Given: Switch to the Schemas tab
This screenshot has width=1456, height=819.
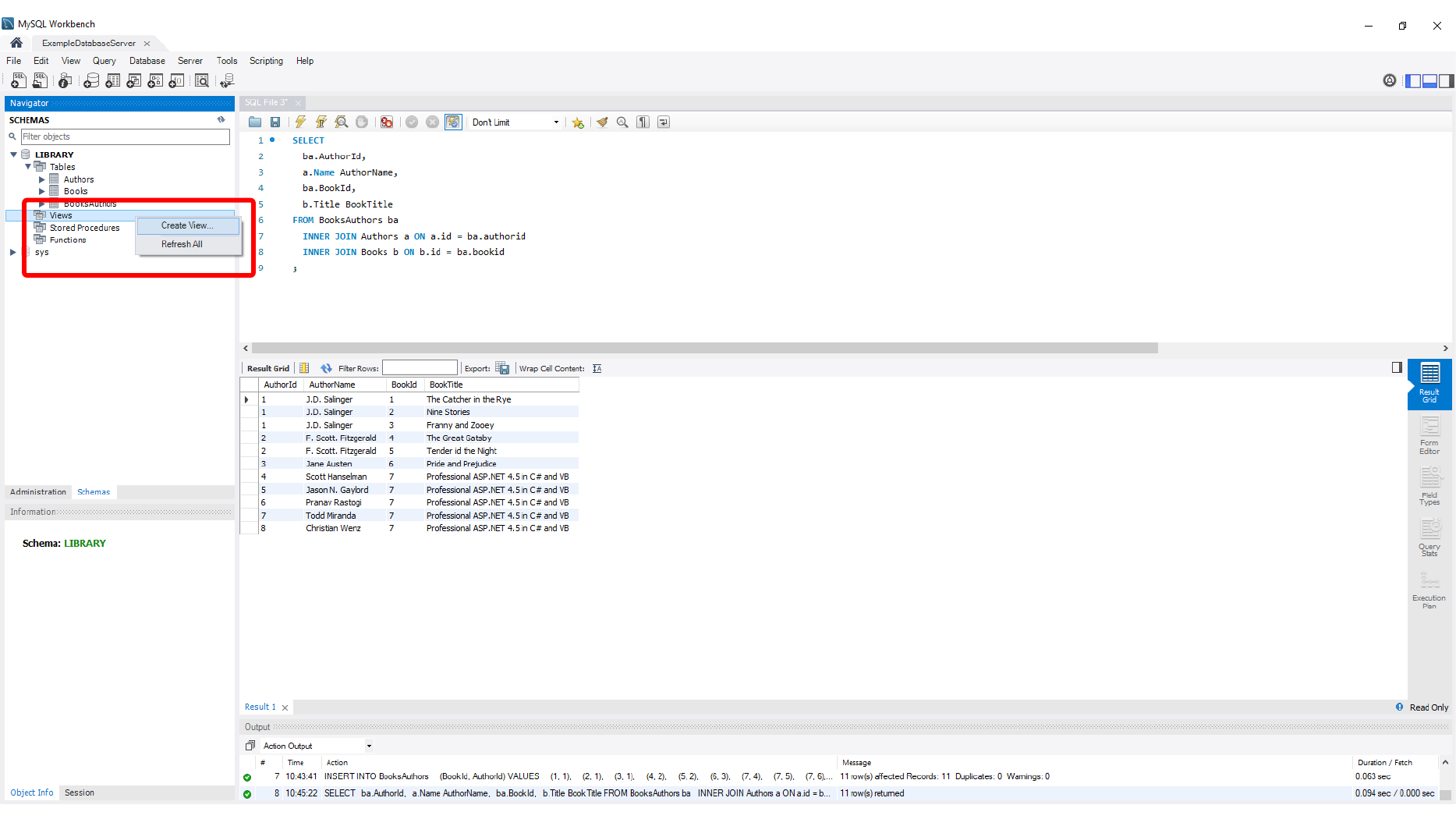Looking at the screenshot, I should 94,492.
